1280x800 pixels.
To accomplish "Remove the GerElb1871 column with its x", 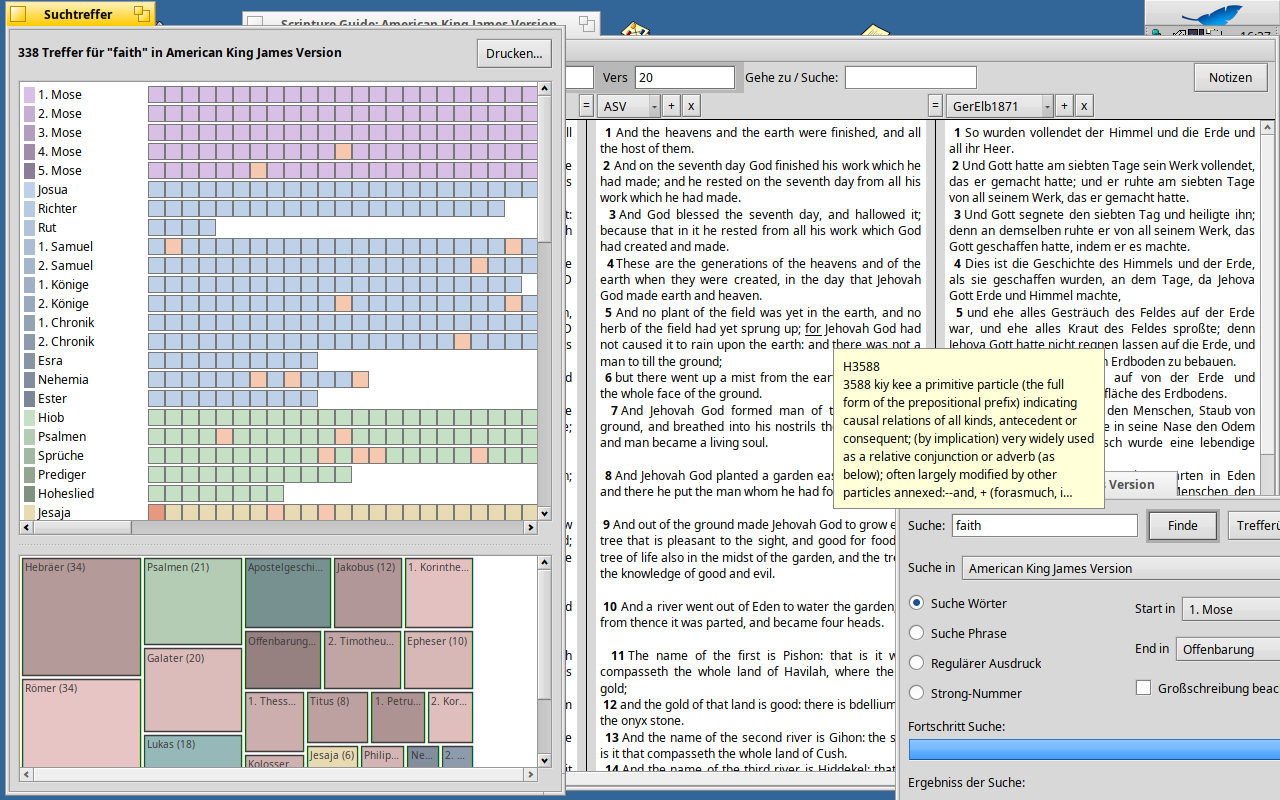I will [1084, 106].
